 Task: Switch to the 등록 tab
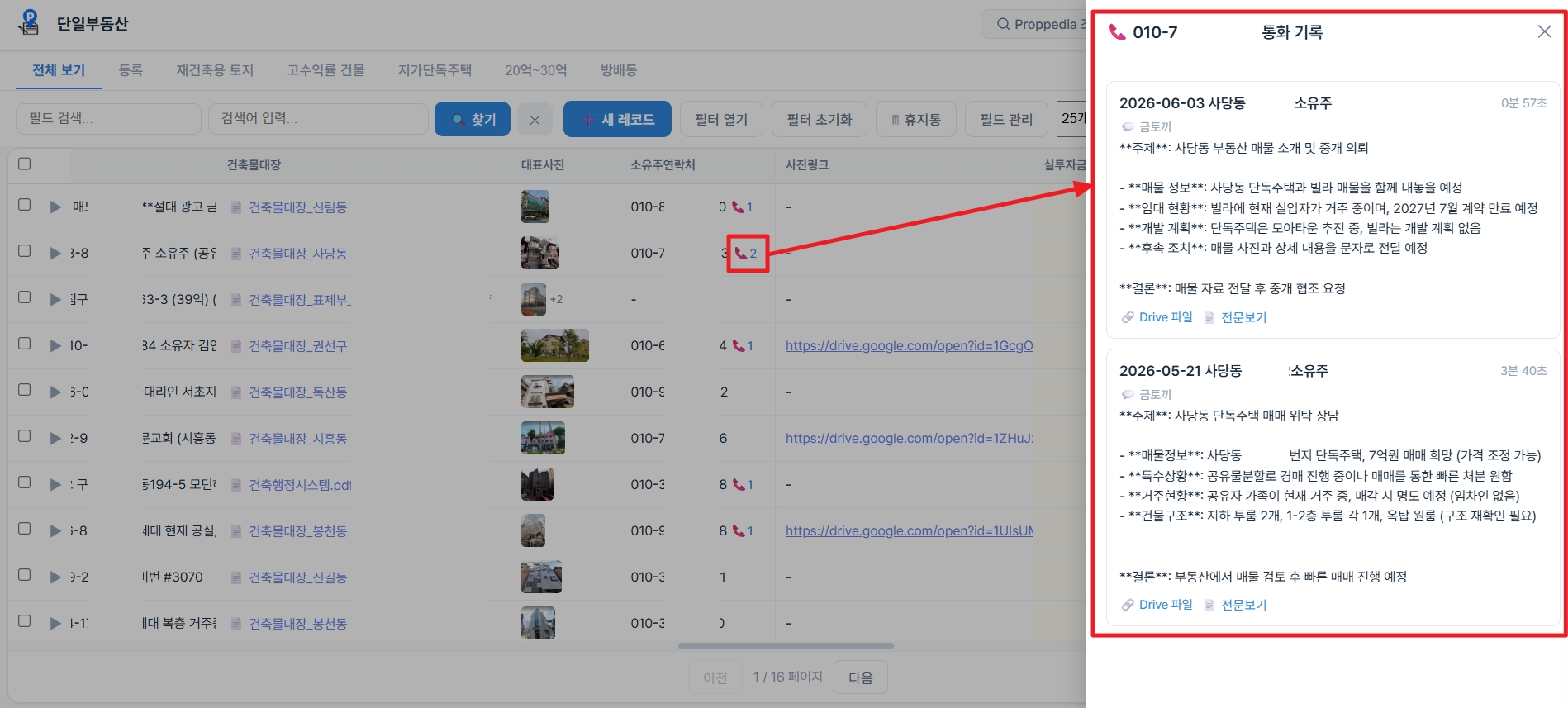tap(131, 70)
